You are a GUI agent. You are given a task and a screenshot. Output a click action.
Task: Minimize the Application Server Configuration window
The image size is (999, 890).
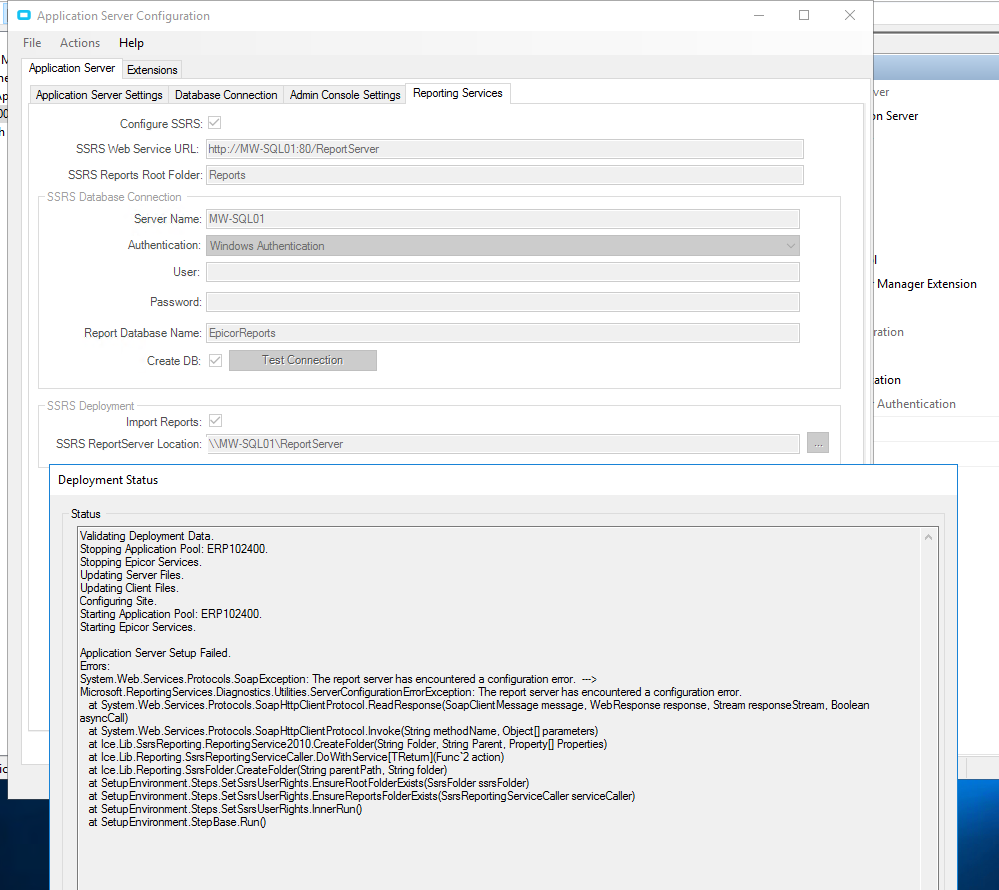click(x=759, y=15)
